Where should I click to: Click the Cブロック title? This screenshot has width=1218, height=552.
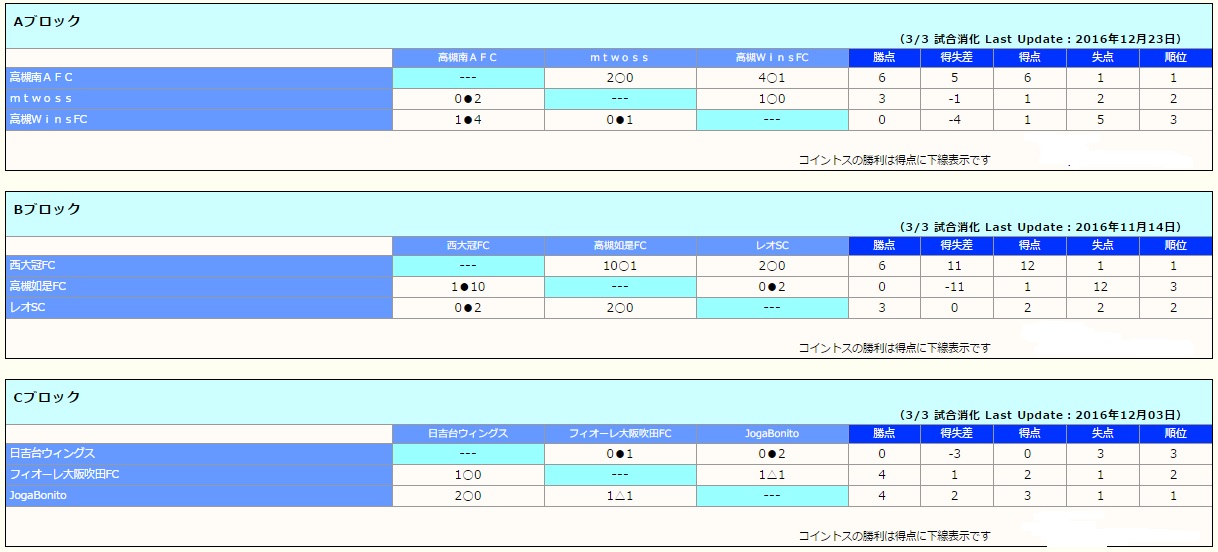coord(47,397)
